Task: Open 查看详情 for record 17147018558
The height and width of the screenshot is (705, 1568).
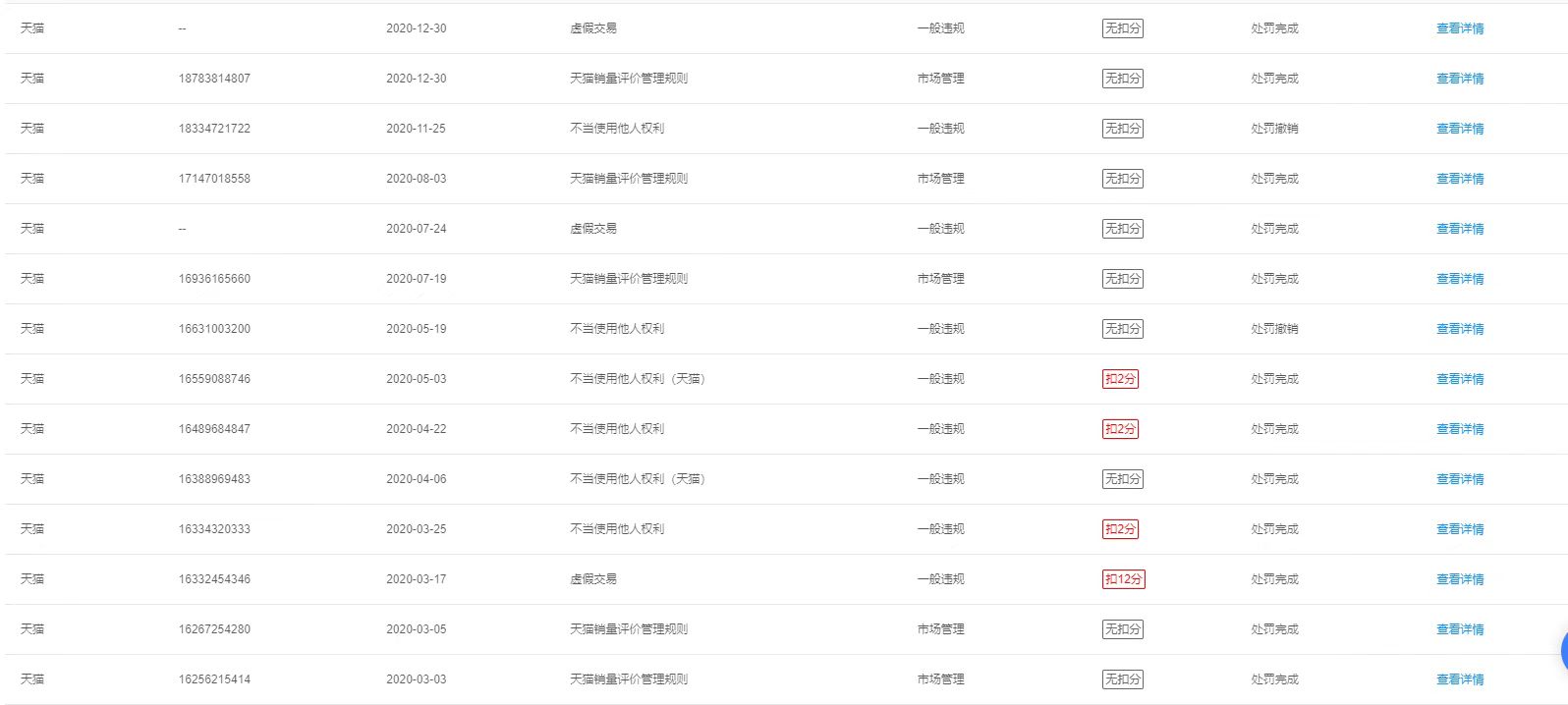Action: [x=1460, y=179]
